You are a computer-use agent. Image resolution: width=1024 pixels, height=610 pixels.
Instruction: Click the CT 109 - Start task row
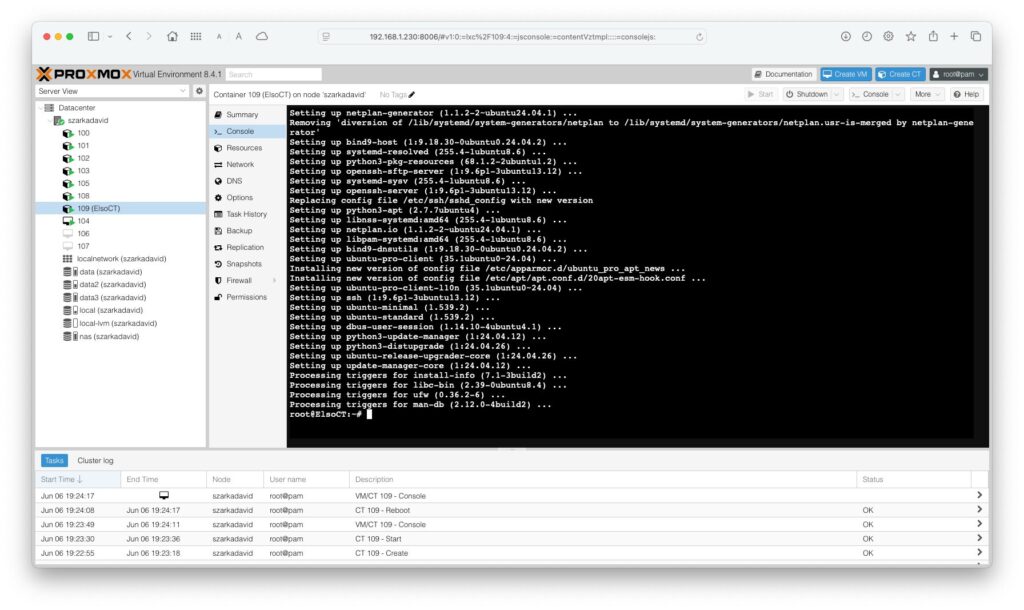(511, 539)
